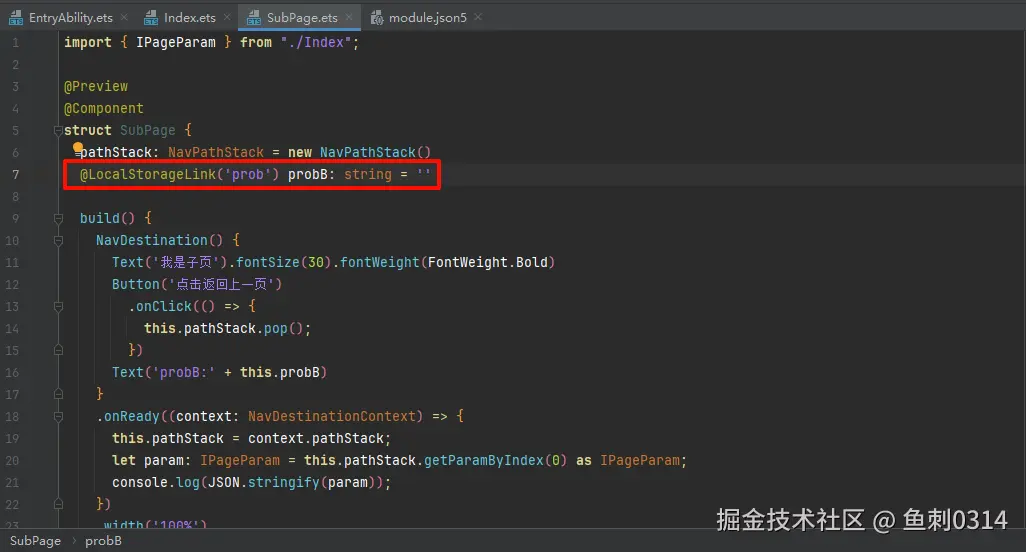The image size is (1026, 552).
Task: Click the @Preview decorator text
Action: point(96,86)
